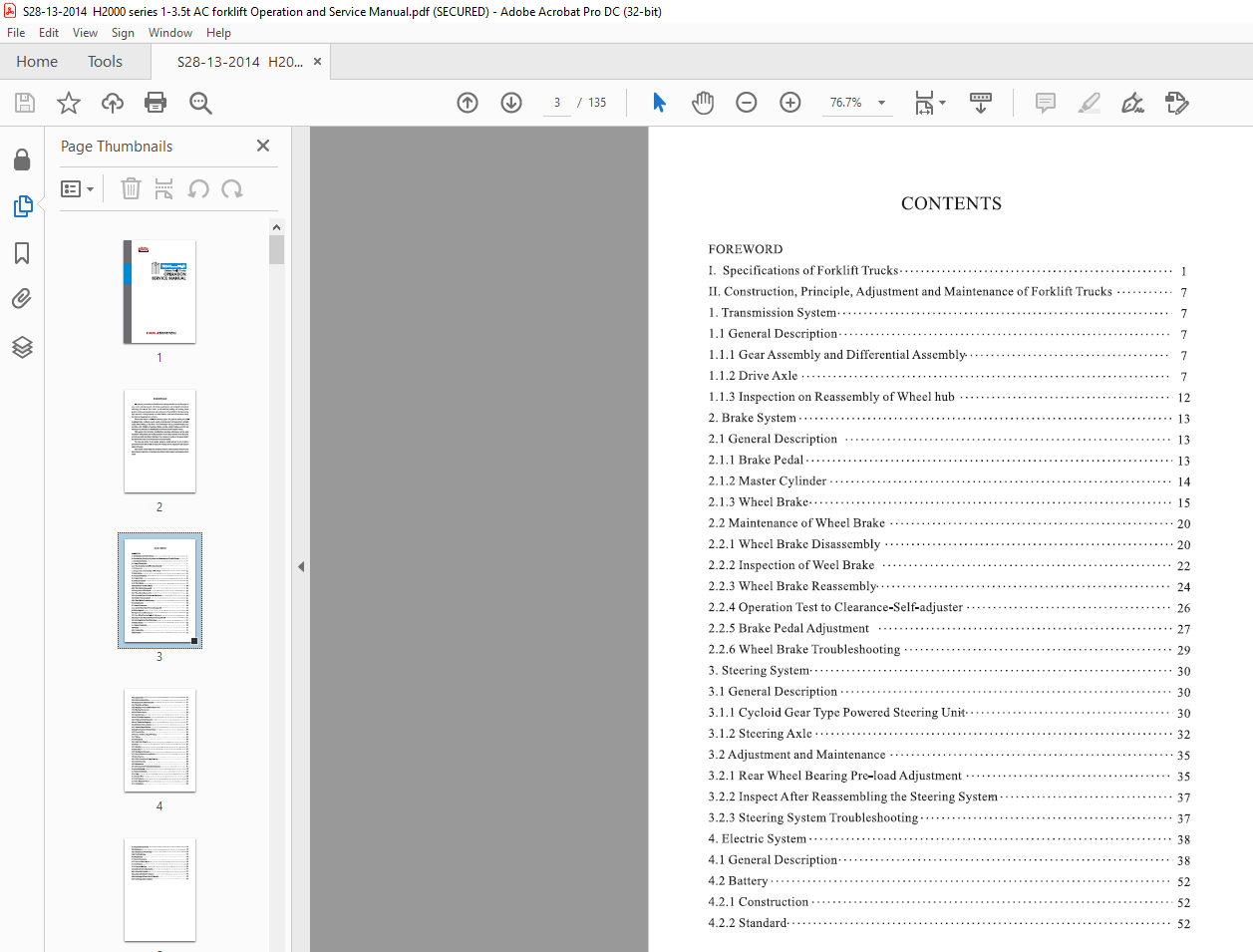Screen dimensions: 1253x952
Task: Click the FOREWORD contents entry
Action: 746,249
